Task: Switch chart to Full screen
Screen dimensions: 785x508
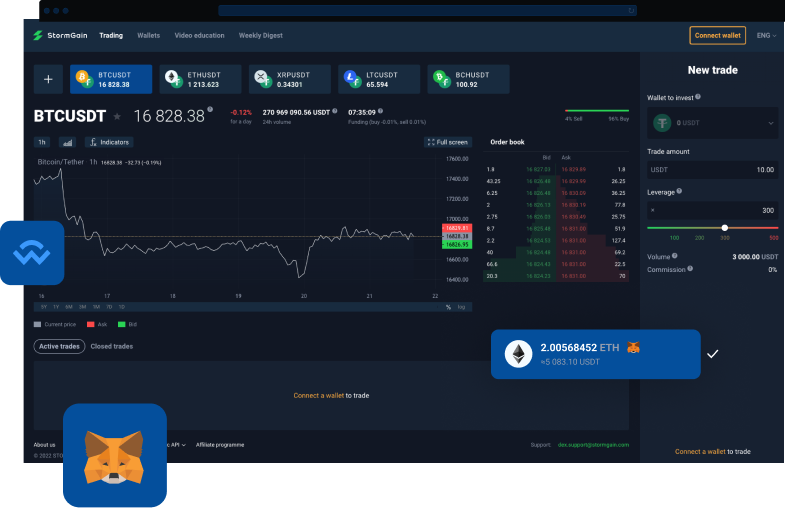Action: (x=448, y=142)
